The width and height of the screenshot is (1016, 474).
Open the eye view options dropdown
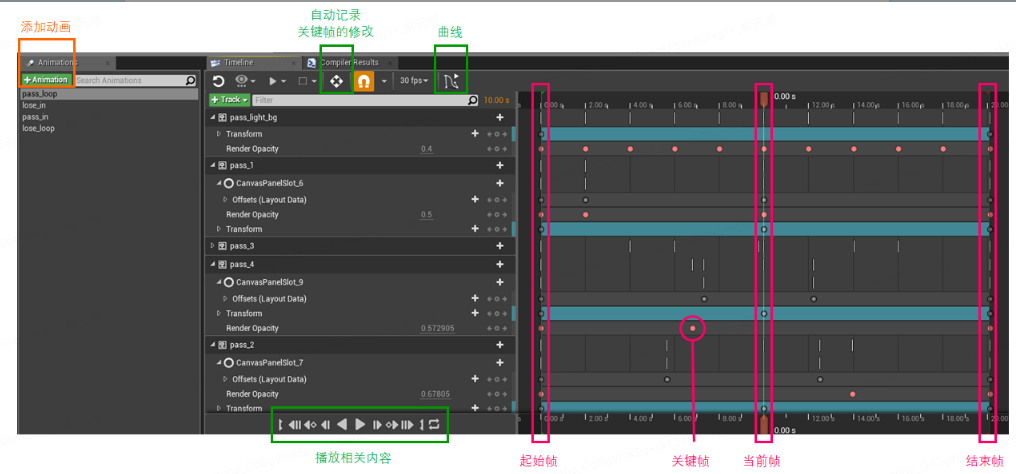[245, 81]
